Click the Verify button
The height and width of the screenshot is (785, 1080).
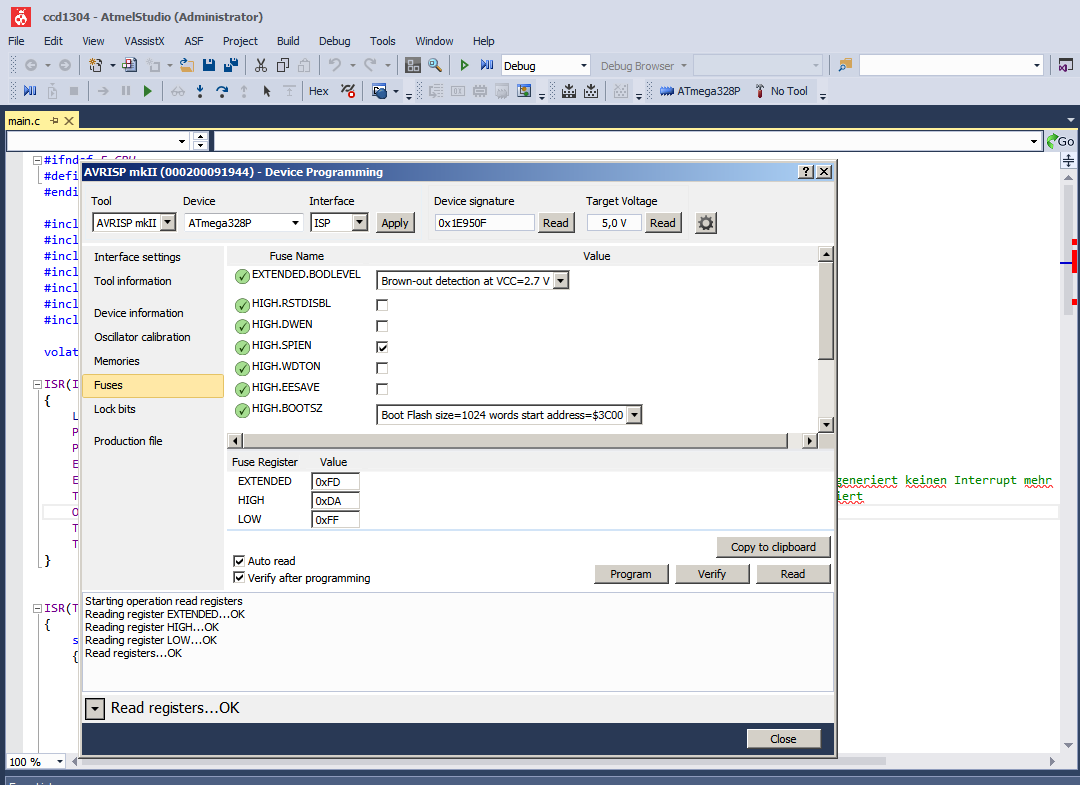[712, 574]
